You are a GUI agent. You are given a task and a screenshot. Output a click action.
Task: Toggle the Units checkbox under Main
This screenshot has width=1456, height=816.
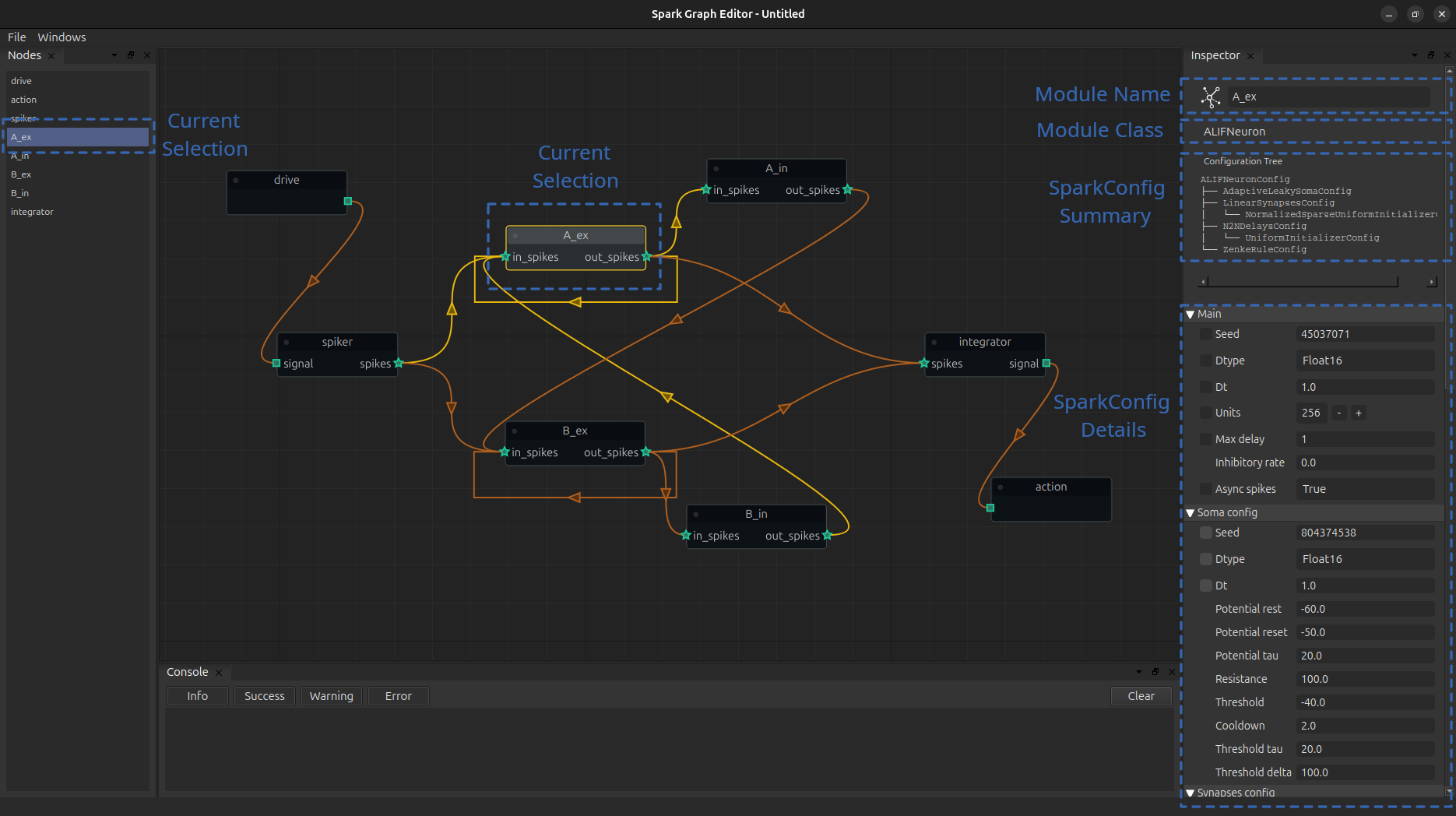point(1205,413)
